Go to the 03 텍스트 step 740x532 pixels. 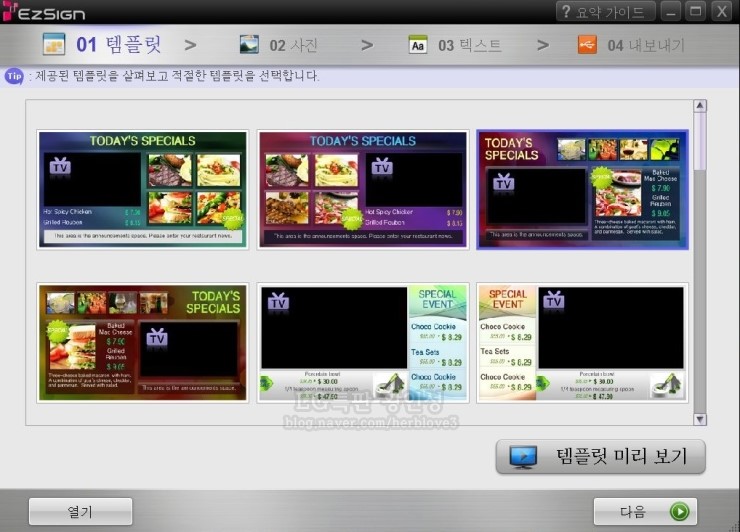point(470,45)
